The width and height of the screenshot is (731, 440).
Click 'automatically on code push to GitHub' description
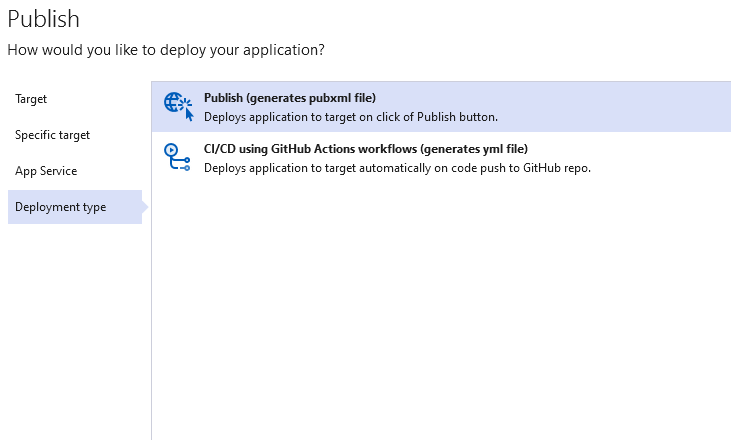click(x=397, y=168)
